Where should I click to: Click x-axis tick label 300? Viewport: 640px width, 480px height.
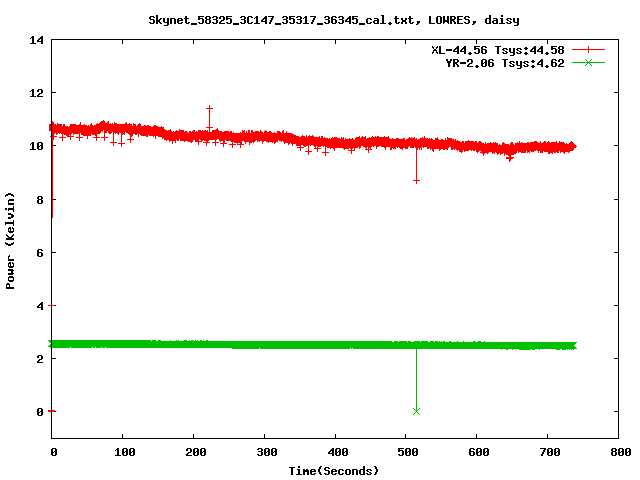[x=267, y=452]
